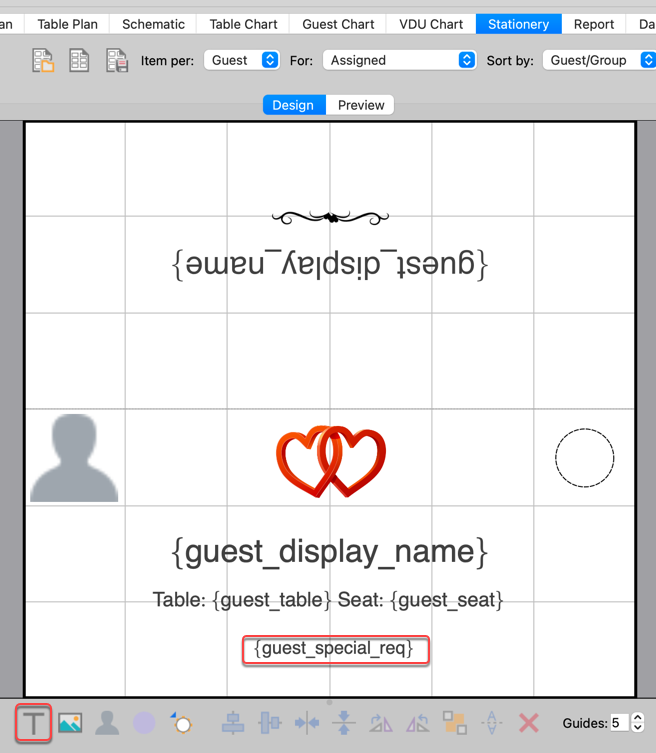Switch to the Guest Chart tab
Viewport: 656px width, 753px height.
[338, 24]
